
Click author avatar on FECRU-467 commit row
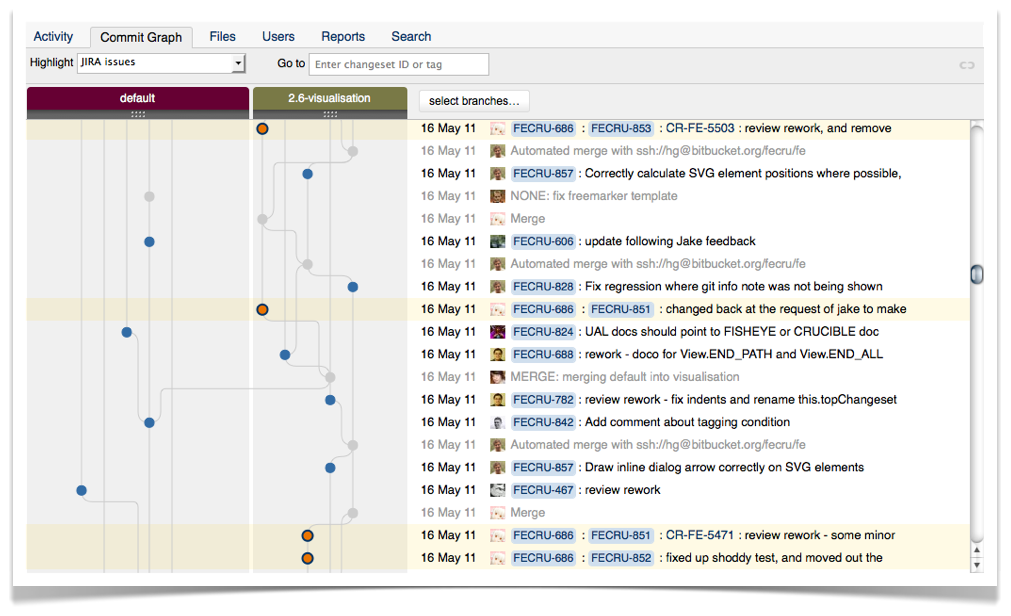click(497, 490)
